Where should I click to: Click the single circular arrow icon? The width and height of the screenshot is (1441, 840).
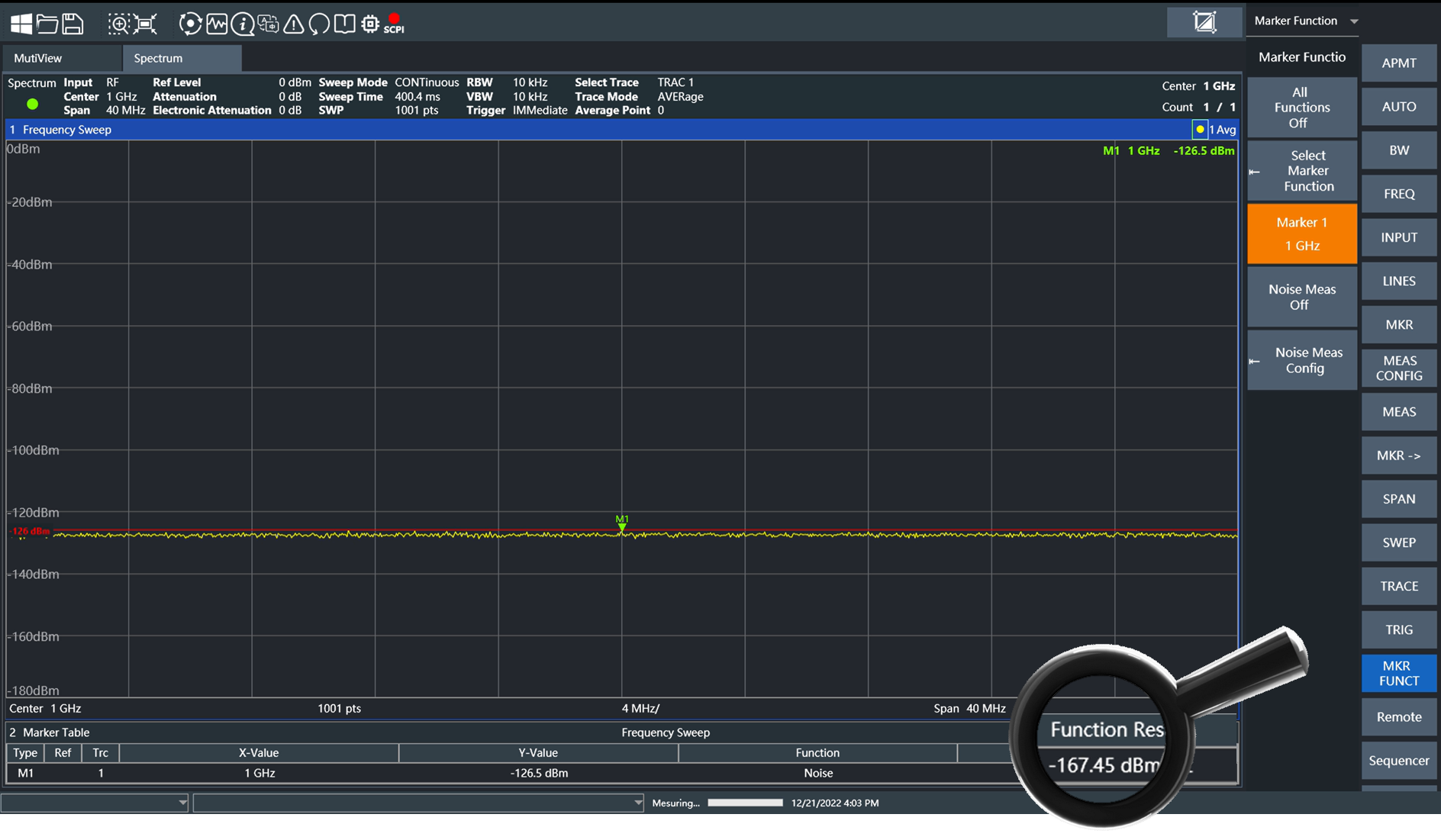click(319, 24)
